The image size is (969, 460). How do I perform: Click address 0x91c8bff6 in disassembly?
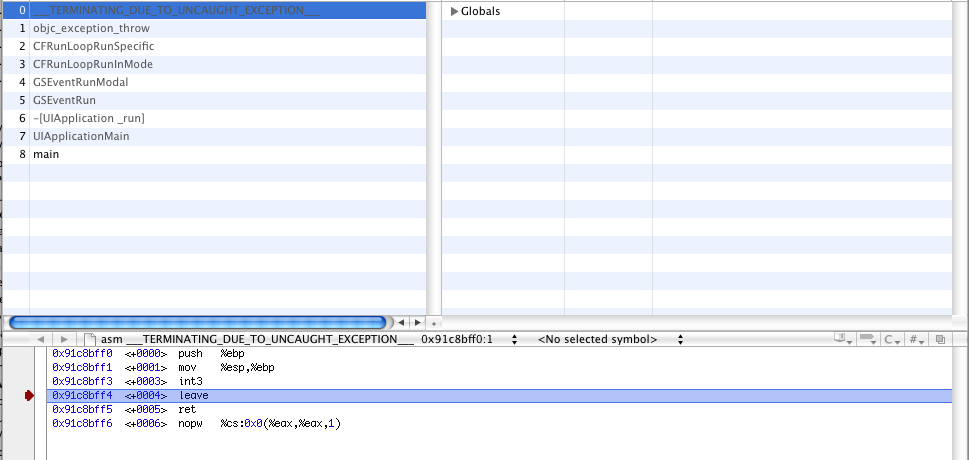(x=83, y=424)
